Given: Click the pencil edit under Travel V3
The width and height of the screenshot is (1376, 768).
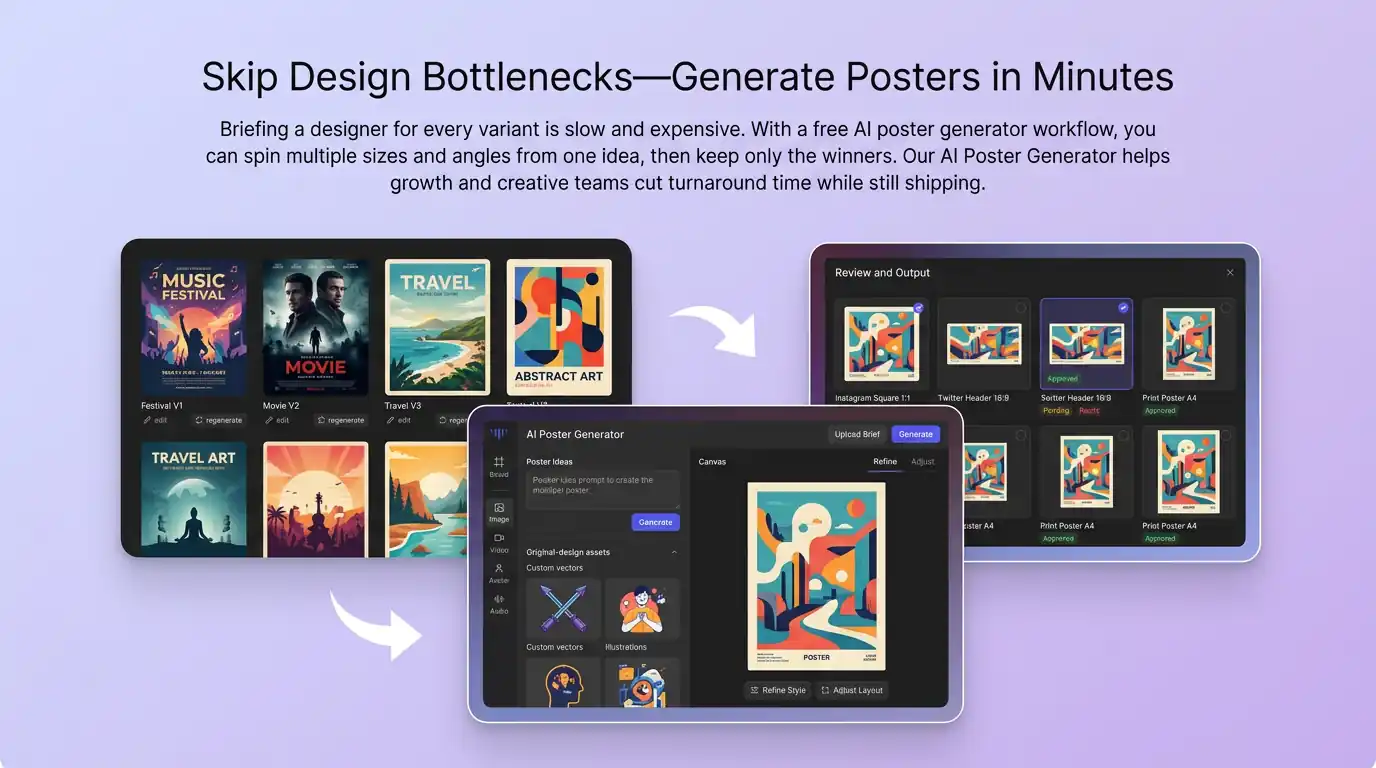Looking at the screenshot, I should (x=398, y=420).
